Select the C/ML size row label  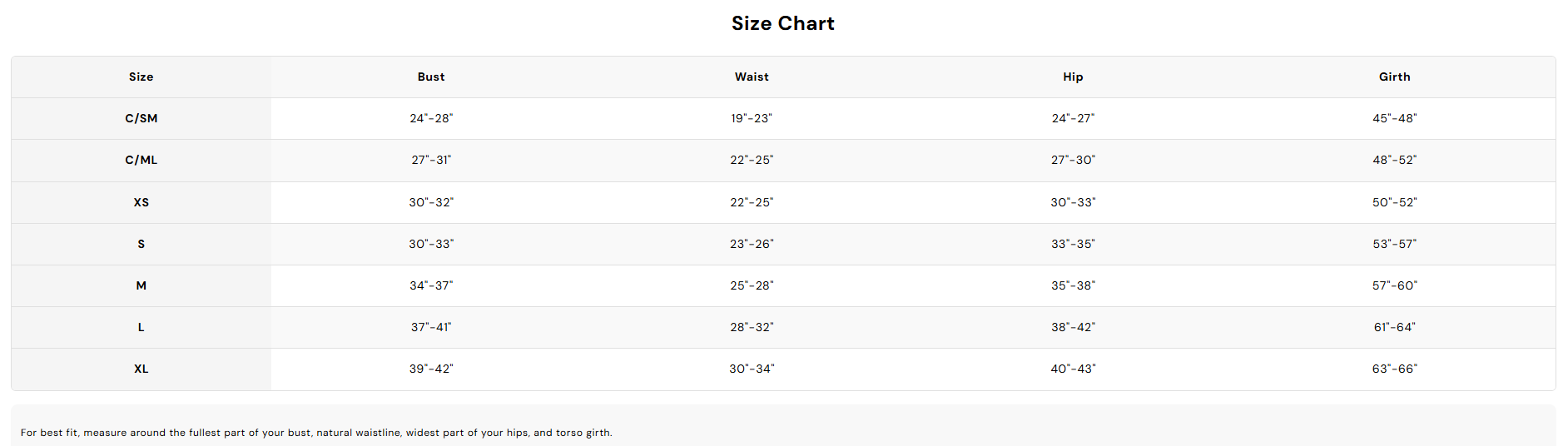141,160
